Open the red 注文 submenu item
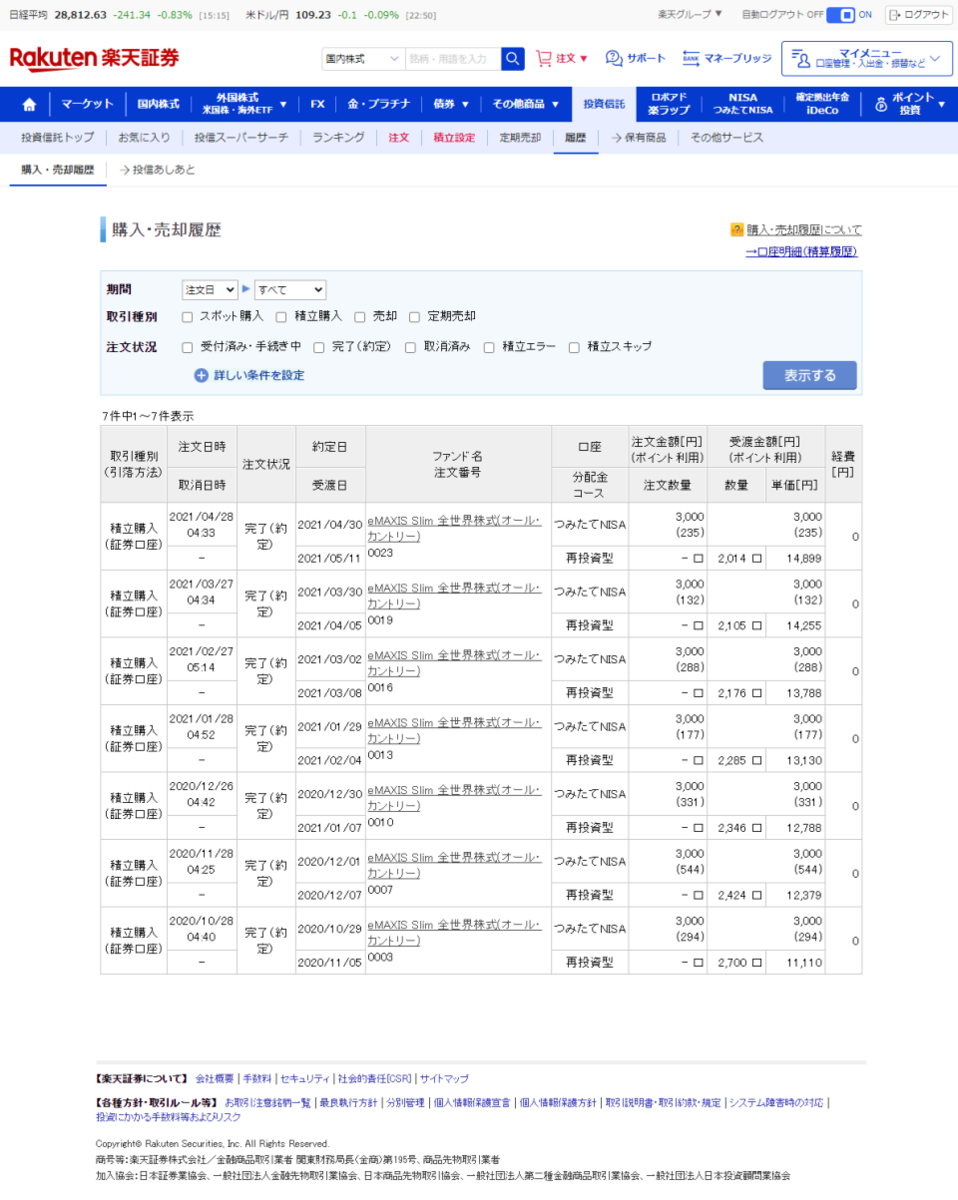Image resolution: width=958 pixels, height=1200 pixels. 399,138
